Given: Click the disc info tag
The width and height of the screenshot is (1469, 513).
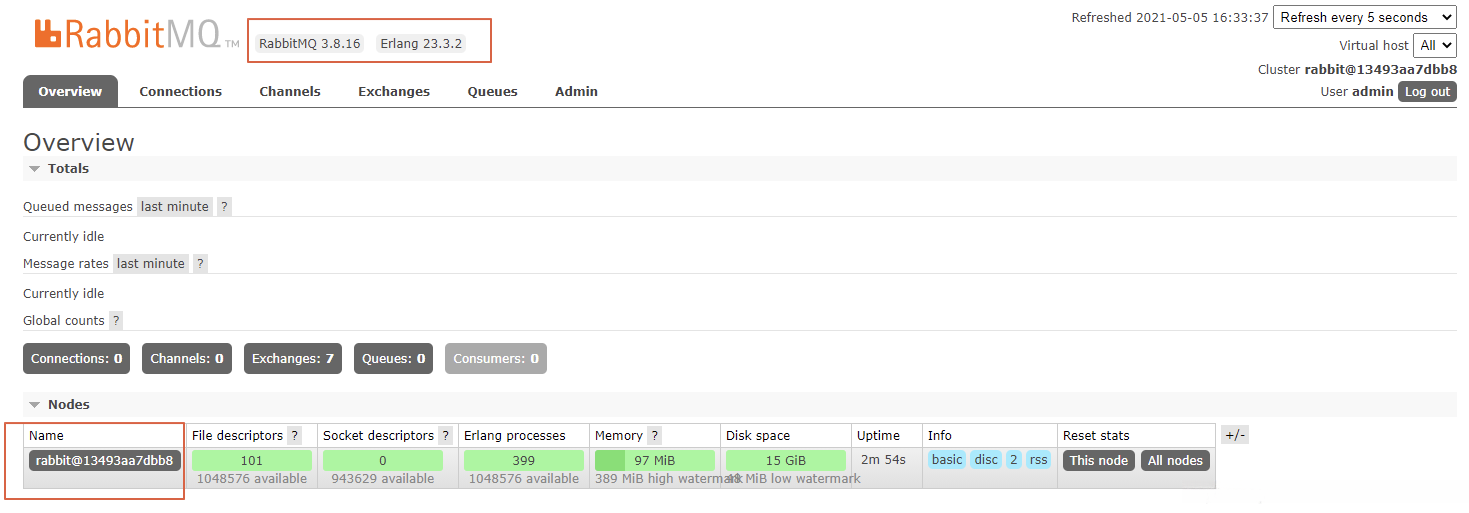Looking at the screenshot, I should tap(987, 460).
